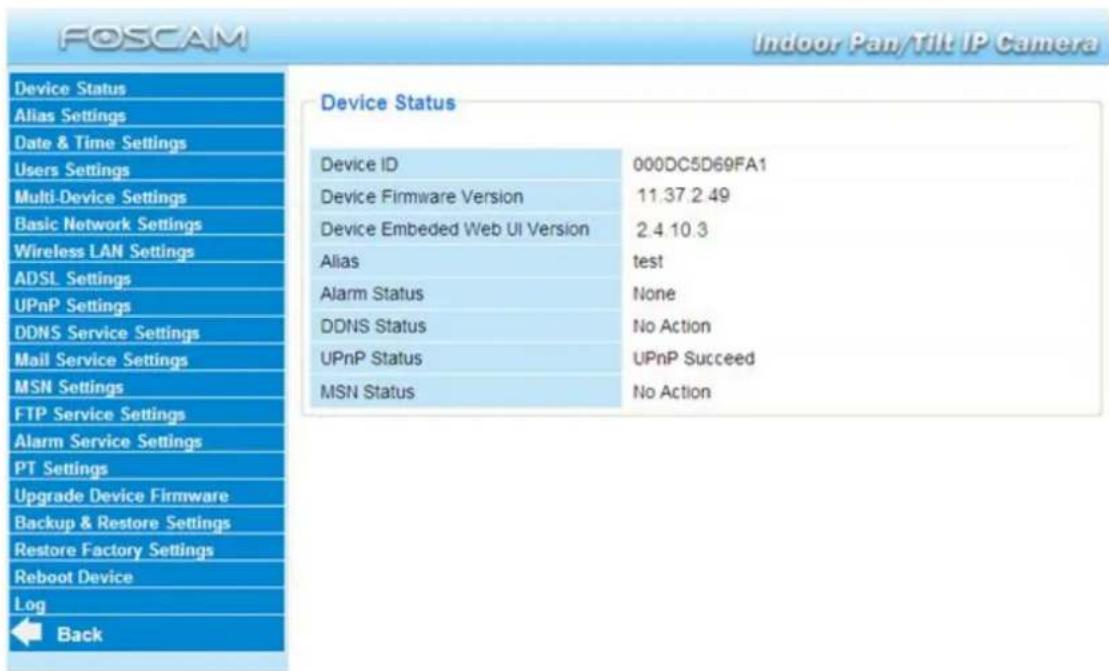Click the Back label
Image resolution: width=1109 pixels, height=671 pixels.
[x=79, y=634]
